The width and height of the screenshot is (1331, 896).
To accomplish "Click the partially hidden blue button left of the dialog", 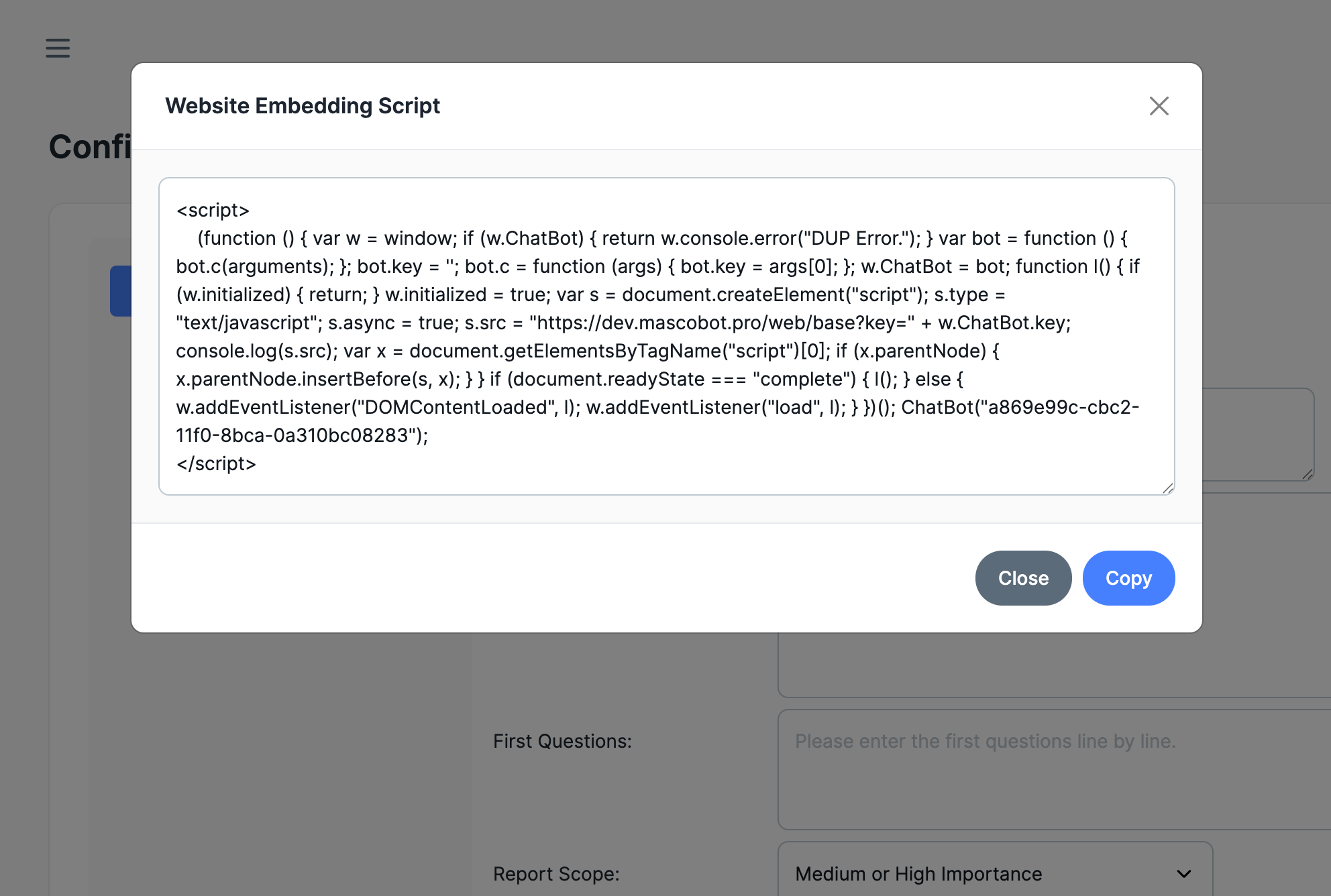I will 121,291.
